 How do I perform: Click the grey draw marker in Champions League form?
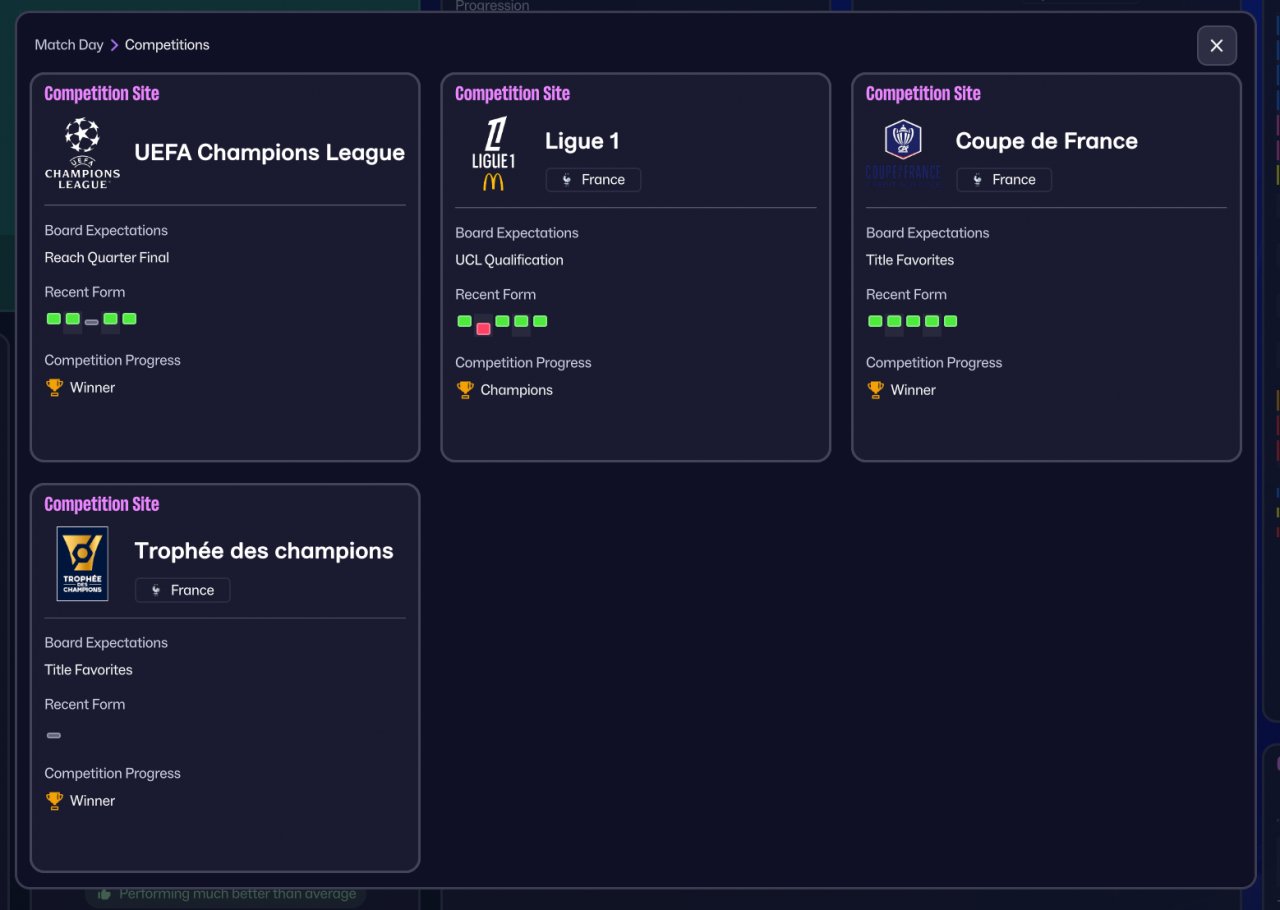tap(91, 322)
